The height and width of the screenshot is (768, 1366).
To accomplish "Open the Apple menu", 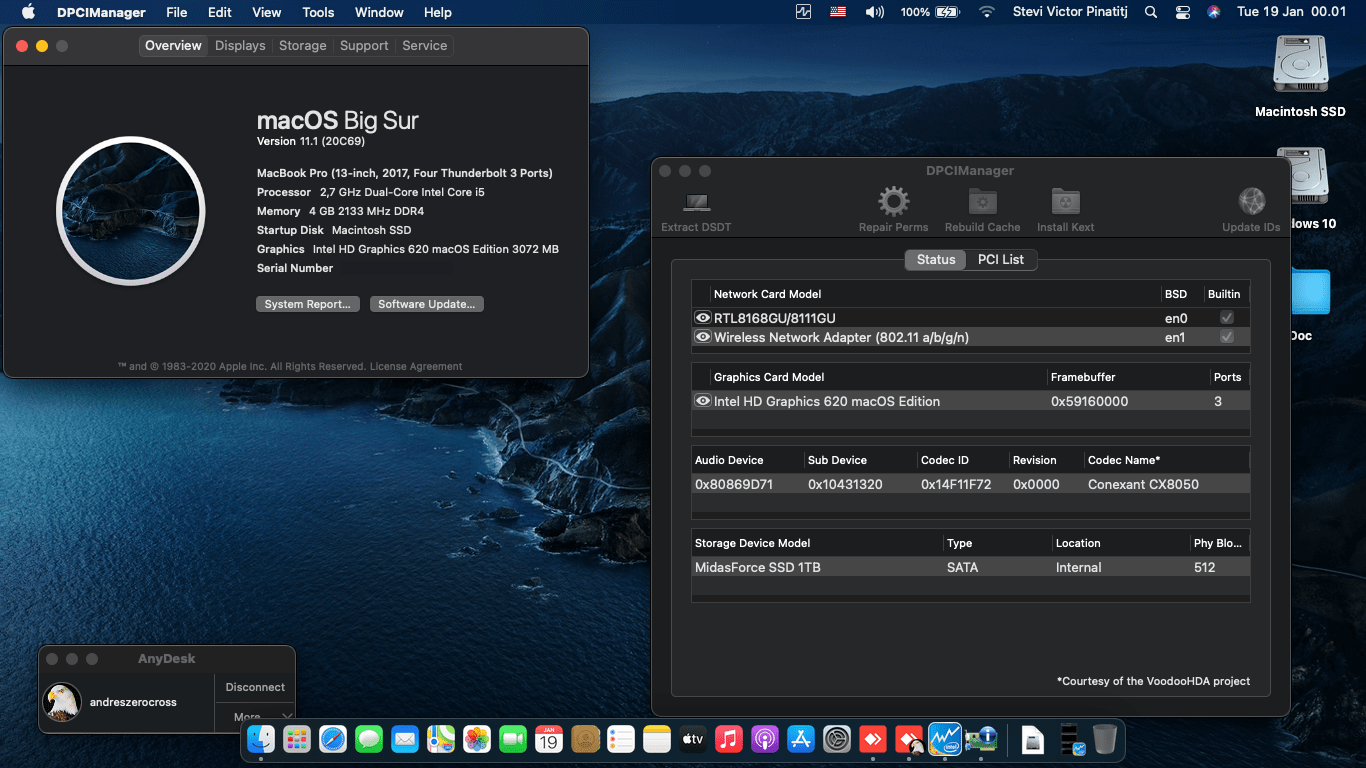I will 28,12.
